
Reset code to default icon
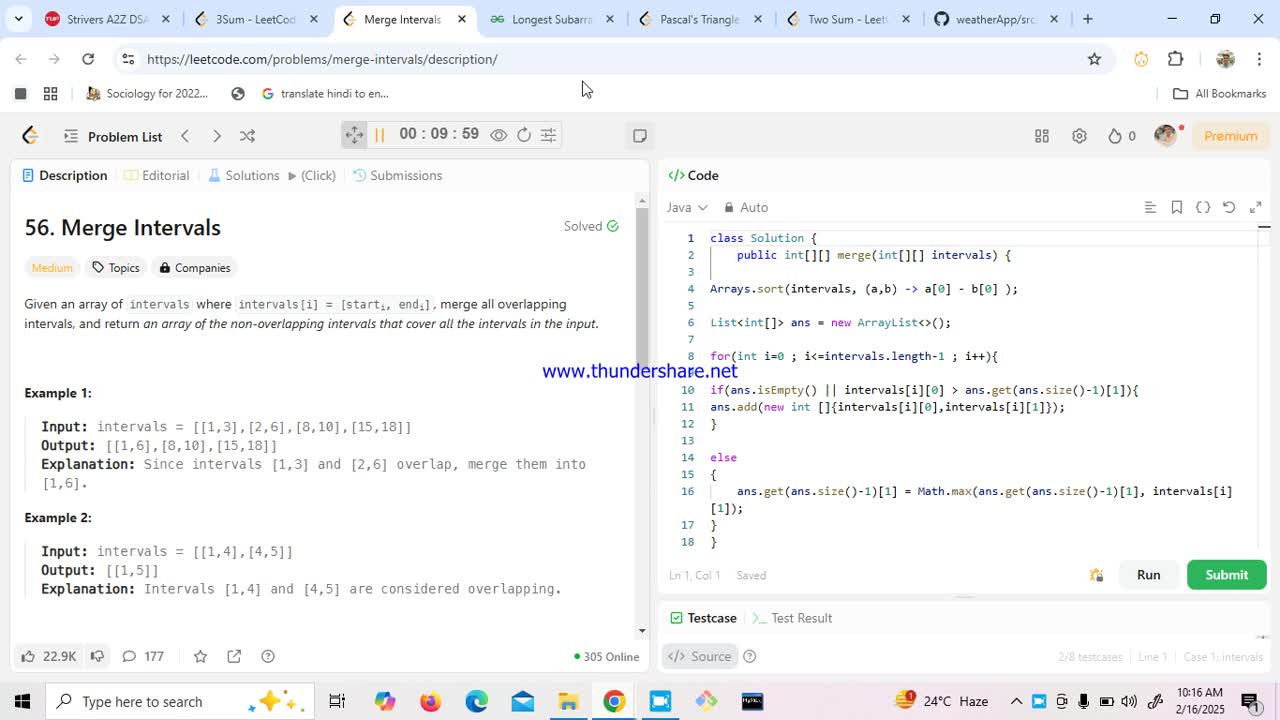pos(1229,207)
